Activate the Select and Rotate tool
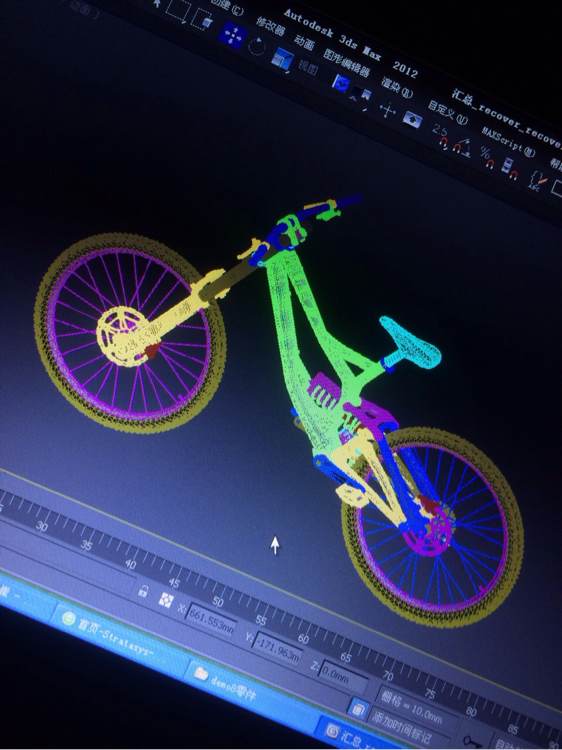This screenshot has width=562, height=750. (257, 47)
